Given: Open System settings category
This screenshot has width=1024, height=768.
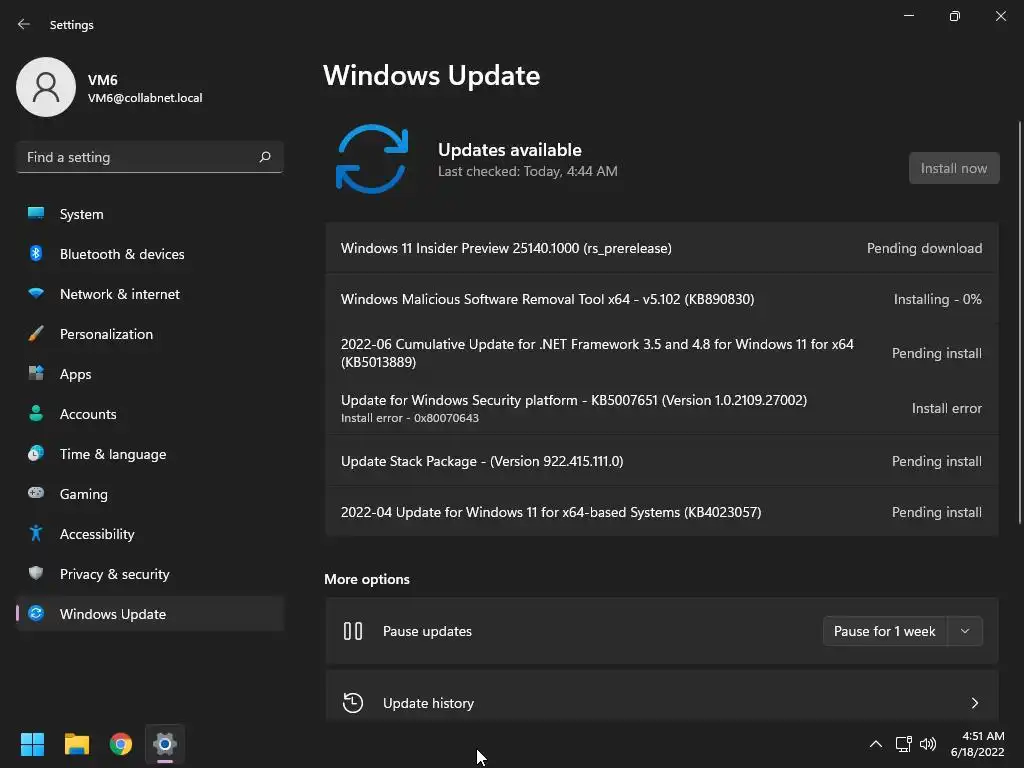Looking at the screenshot, I should [150, 214].
